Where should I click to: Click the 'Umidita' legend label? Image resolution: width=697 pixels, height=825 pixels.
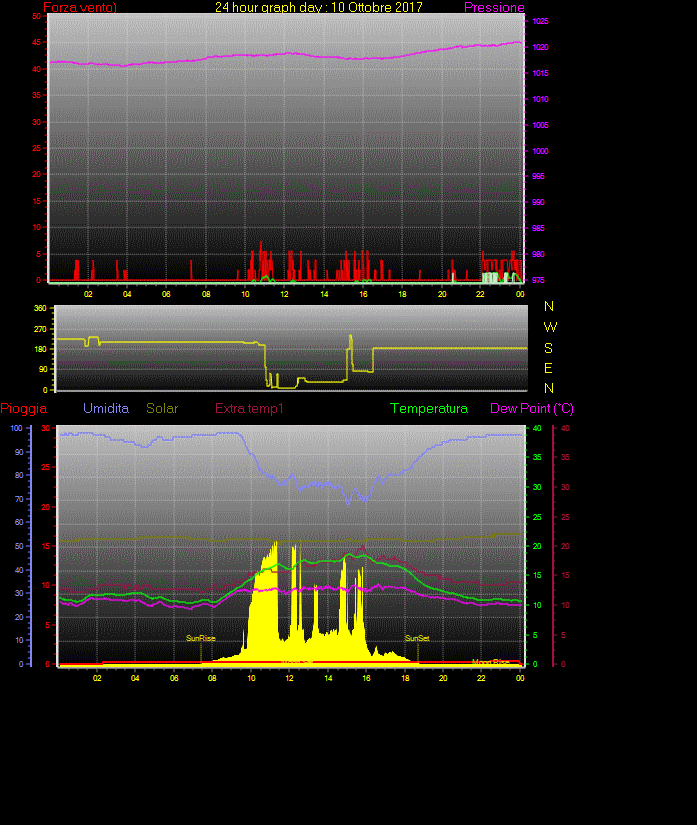106,408
